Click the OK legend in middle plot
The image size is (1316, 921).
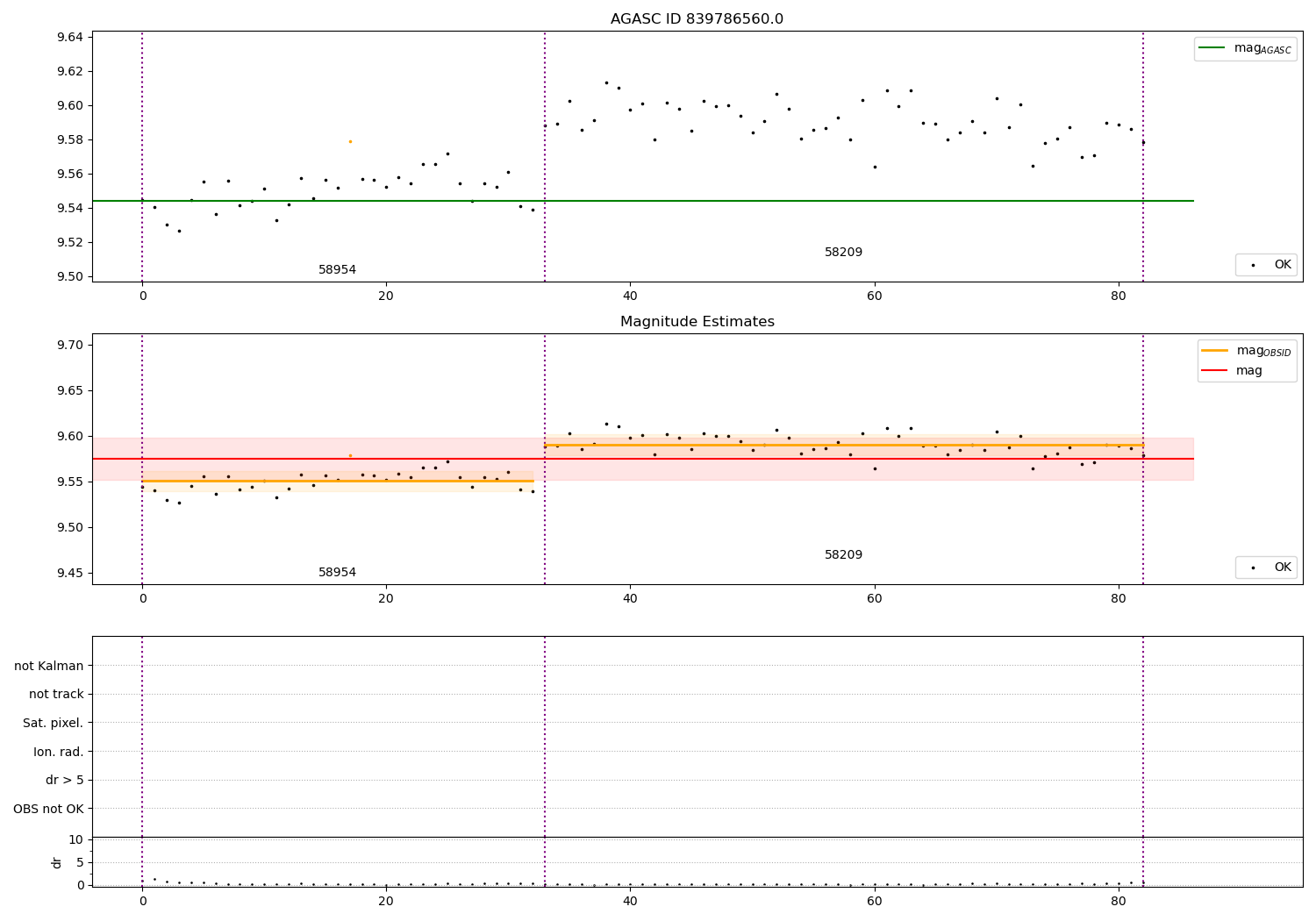pyautogui.click(x=1266, y=568)
